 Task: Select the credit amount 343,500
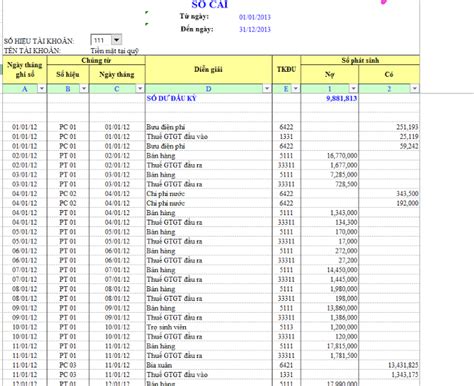407,194
